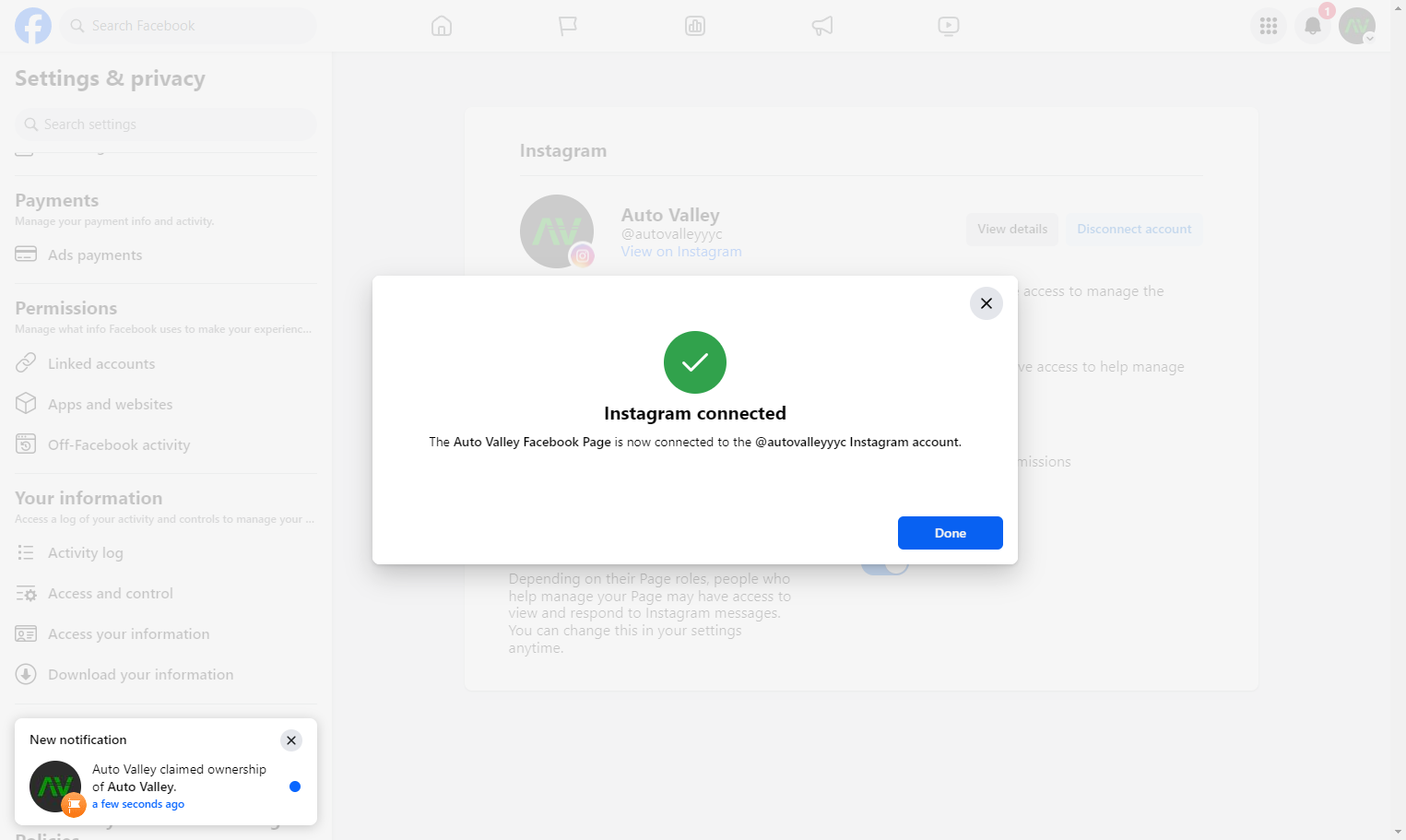Viewport: 1406px width, 840px height.
Task: Open the Pages flag icon in top navigation
Action: [568, 26]
